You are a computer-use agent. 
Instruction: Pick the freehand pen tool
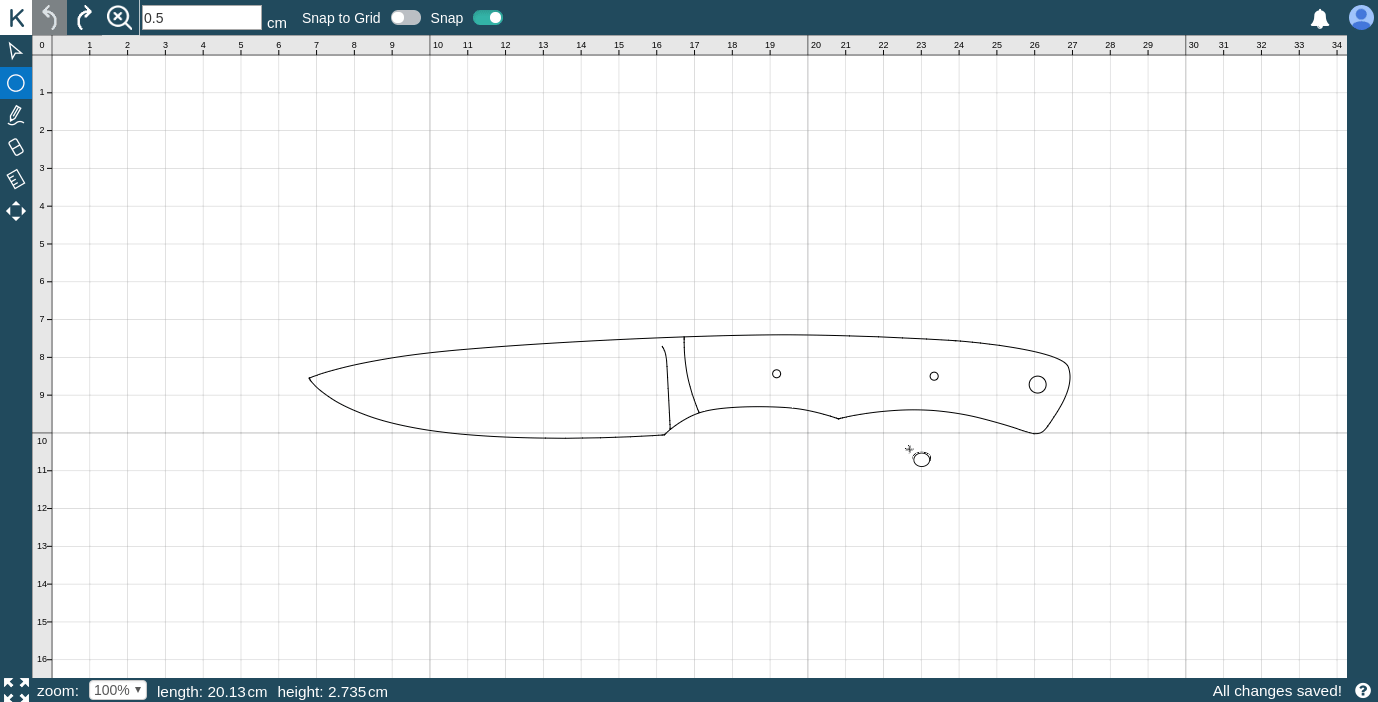(x=16, y=115)
